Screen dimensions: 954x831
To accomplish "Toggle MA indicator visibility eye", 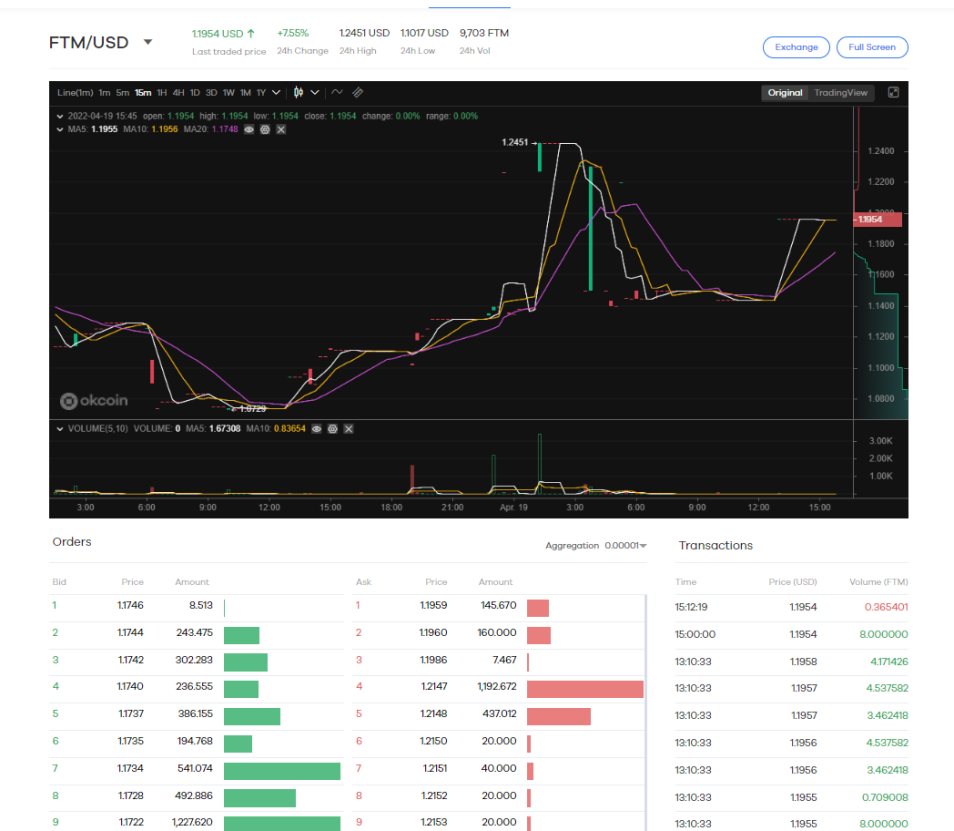I will (x=249, y=130).
